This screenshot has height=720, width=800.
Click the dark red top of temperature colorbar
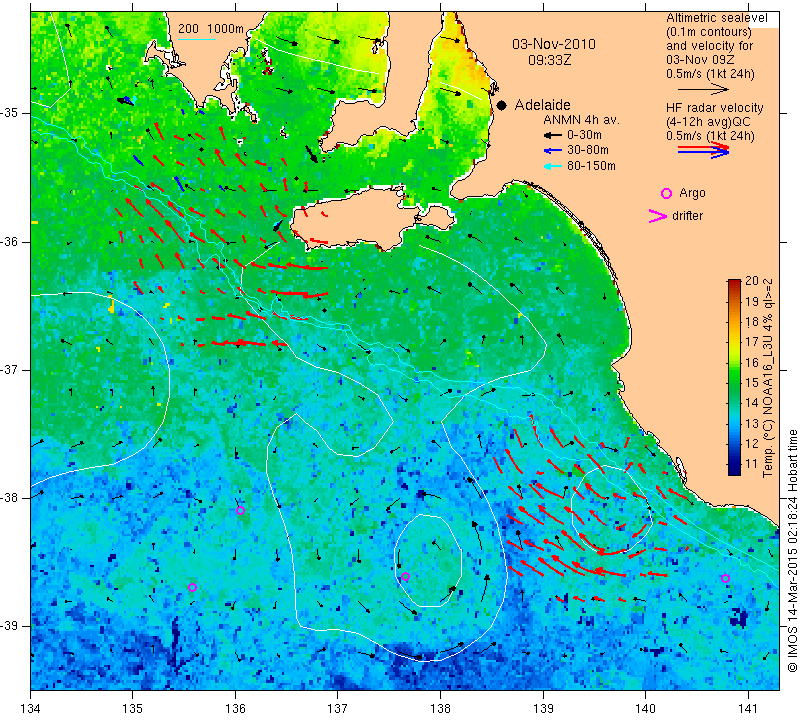734,283
